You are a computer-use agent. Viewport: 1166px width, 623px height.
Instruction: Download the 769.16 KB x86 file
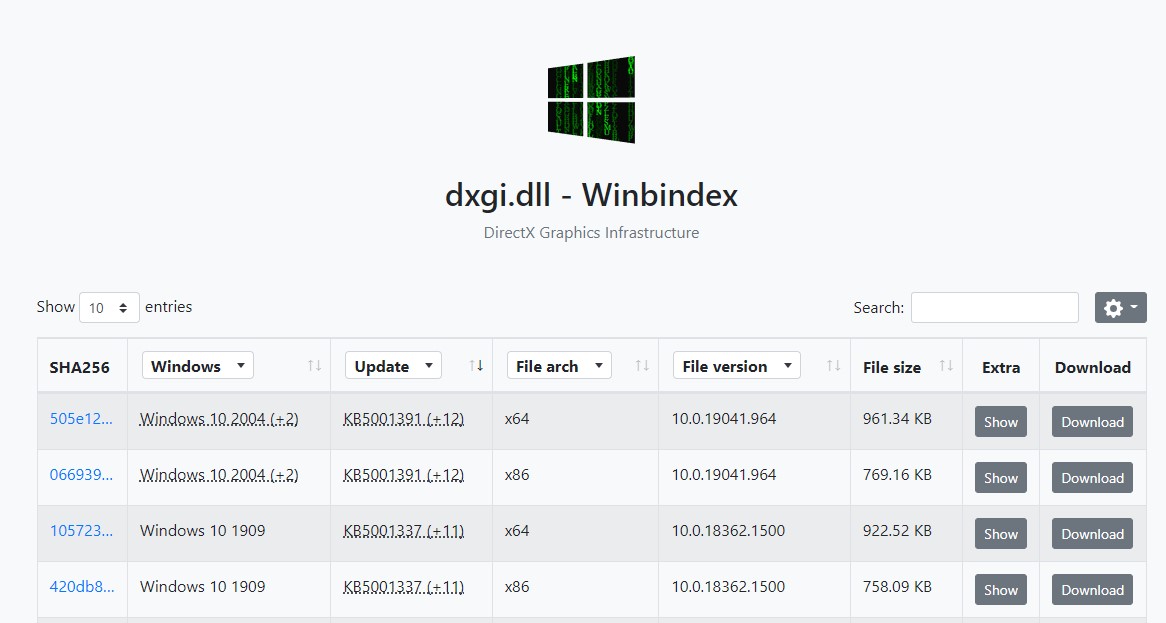(x=1092, y=478)
